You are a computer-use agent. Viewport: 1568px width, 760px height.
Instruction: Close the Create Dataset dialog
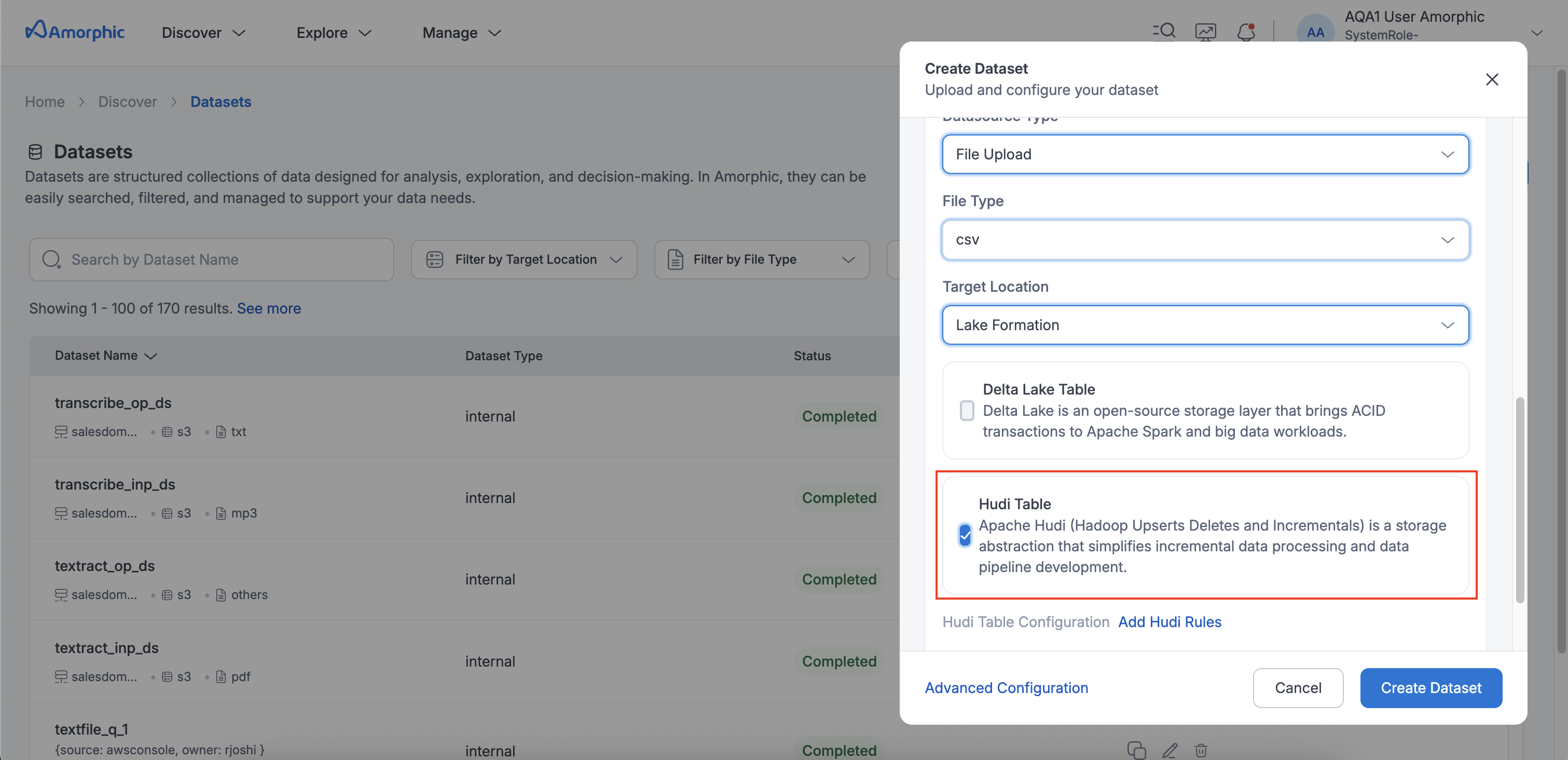(x=1492, y=79)
